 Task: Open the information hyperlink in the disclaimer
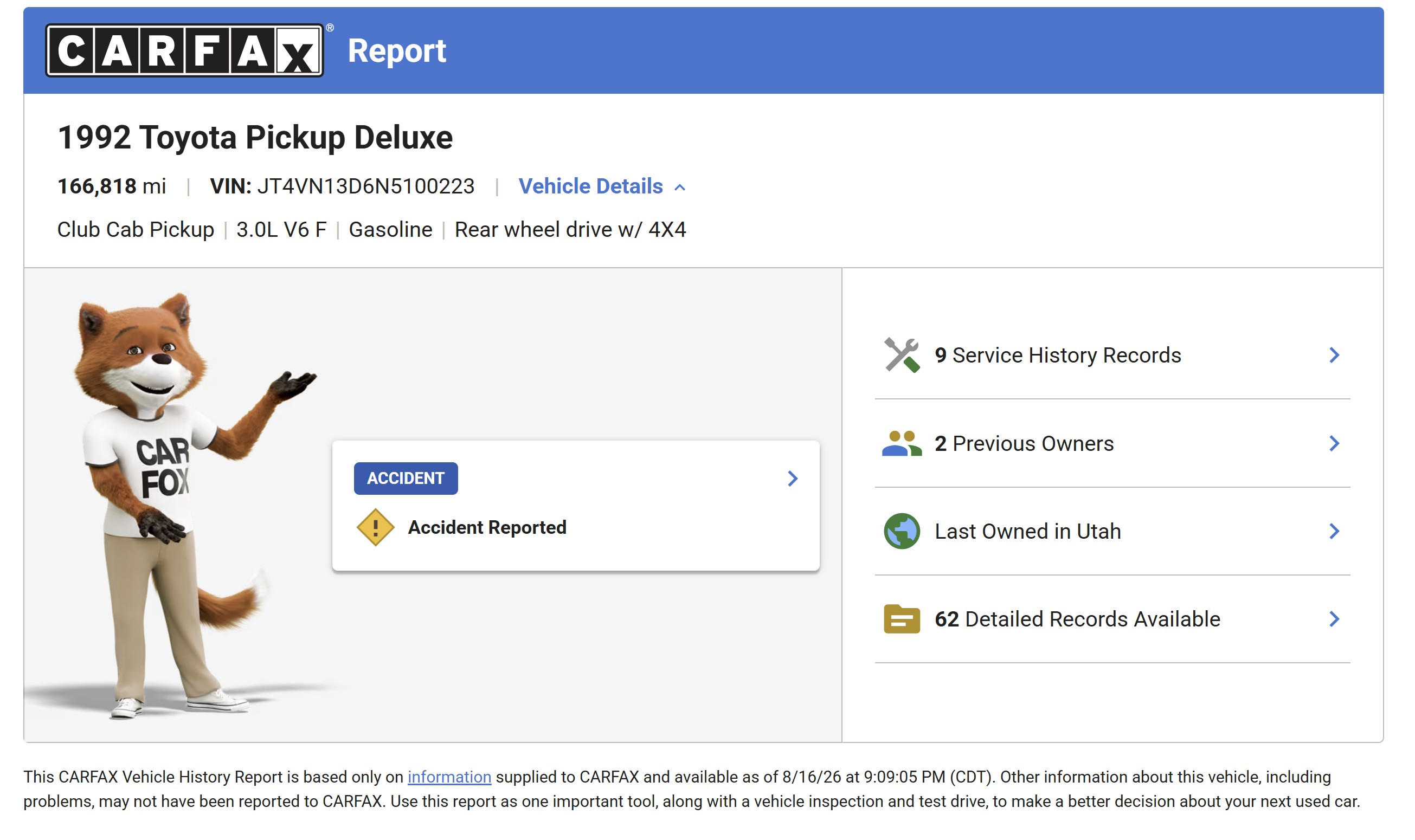coord(449,777)
